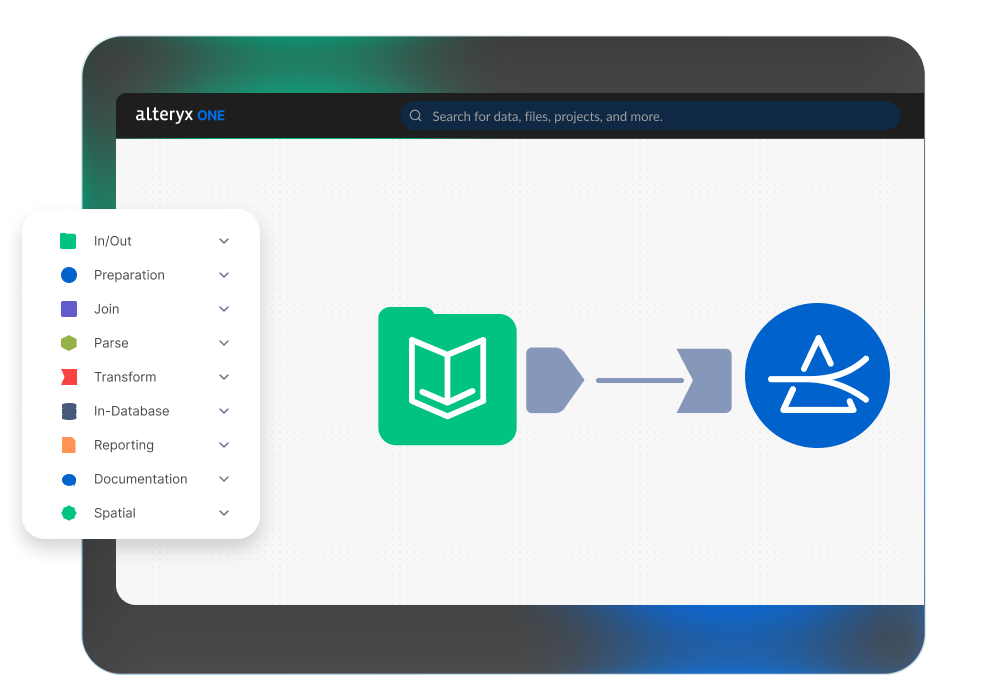
Task: Select the red Transform category icon
Action: pyautogui.click(x=67, y=376)
